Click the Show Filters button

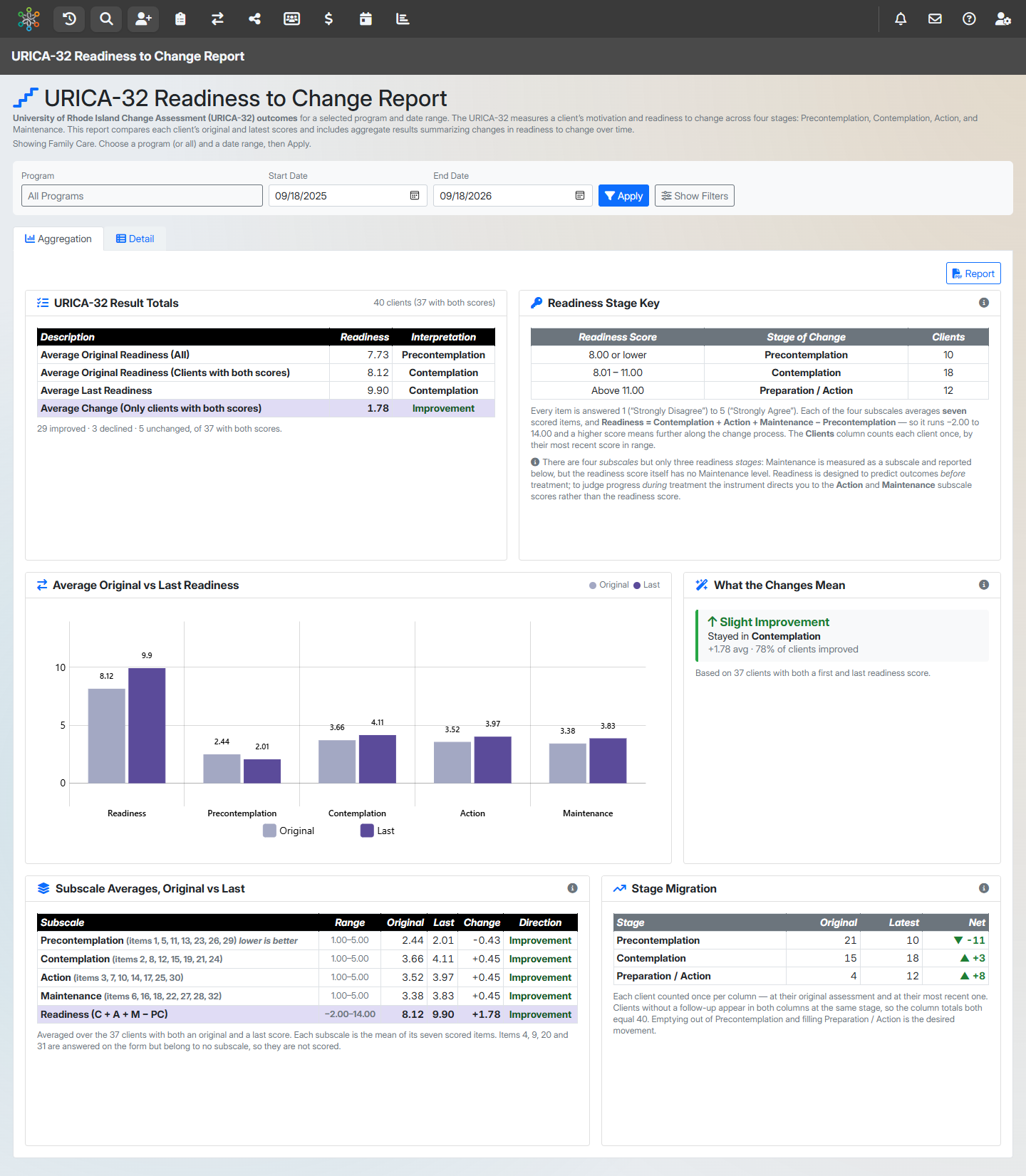click(695, 196)
